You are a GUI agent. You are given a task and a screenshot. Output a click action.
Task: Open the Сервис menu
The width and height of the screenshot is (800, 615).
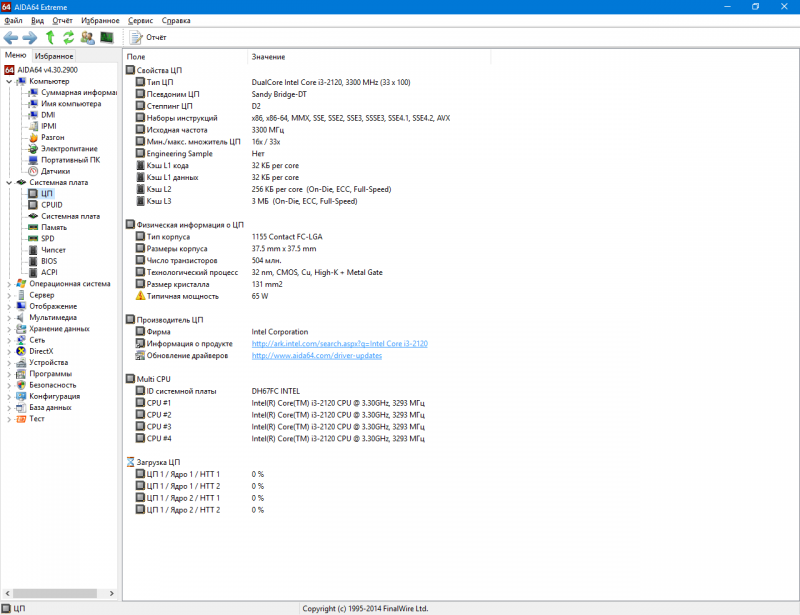pos(142,20)
